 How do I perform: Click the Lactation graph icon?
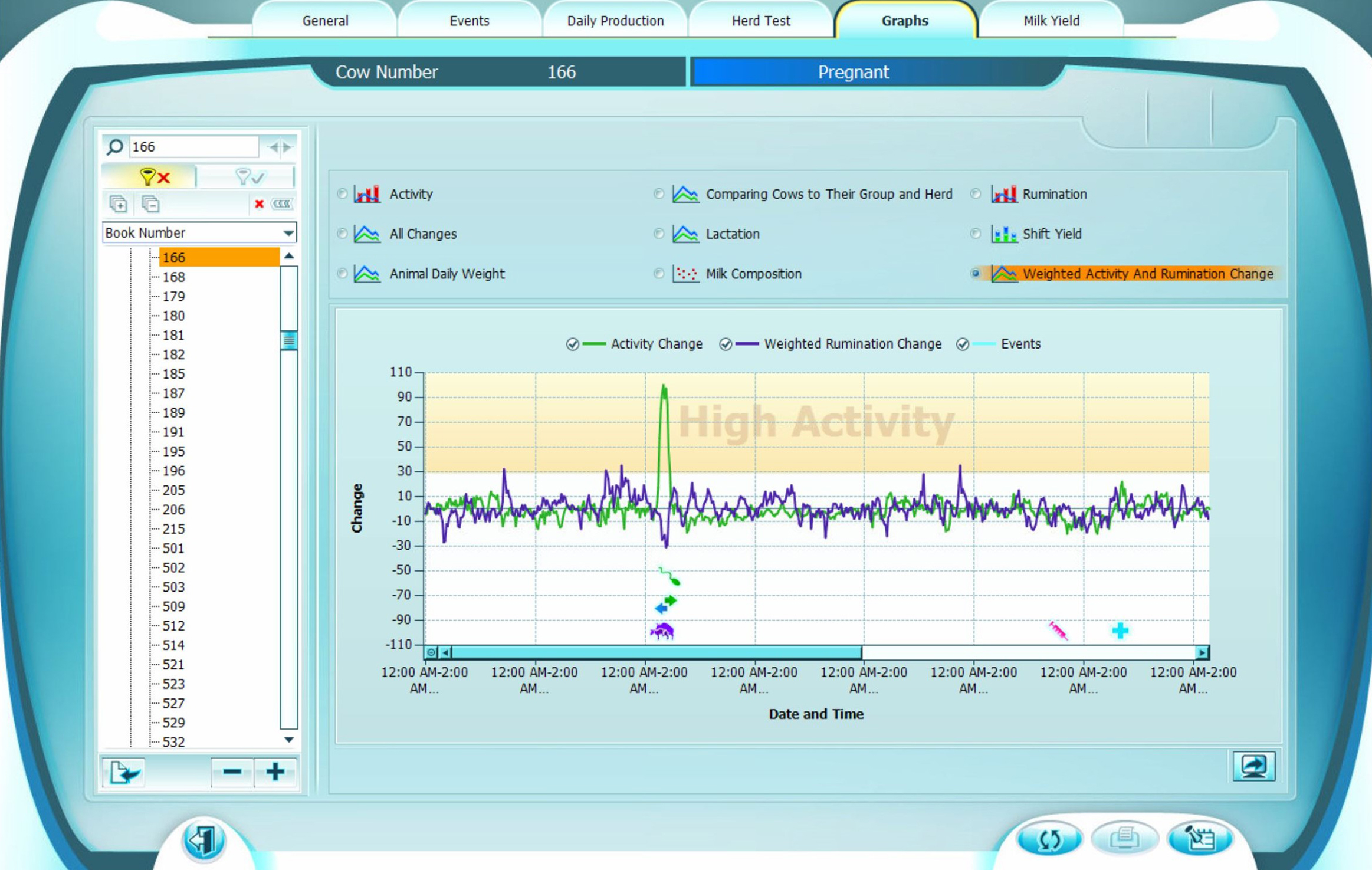tap(685, 234)
